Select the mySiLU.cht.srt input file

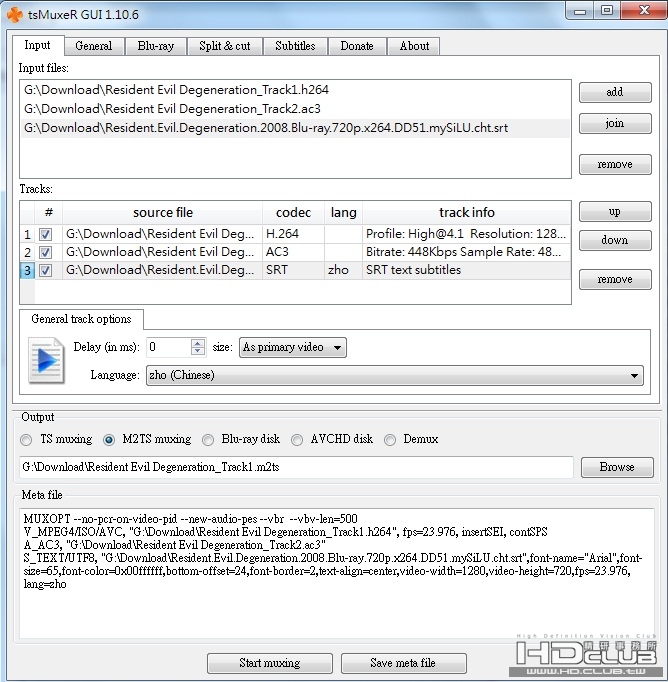295,128
